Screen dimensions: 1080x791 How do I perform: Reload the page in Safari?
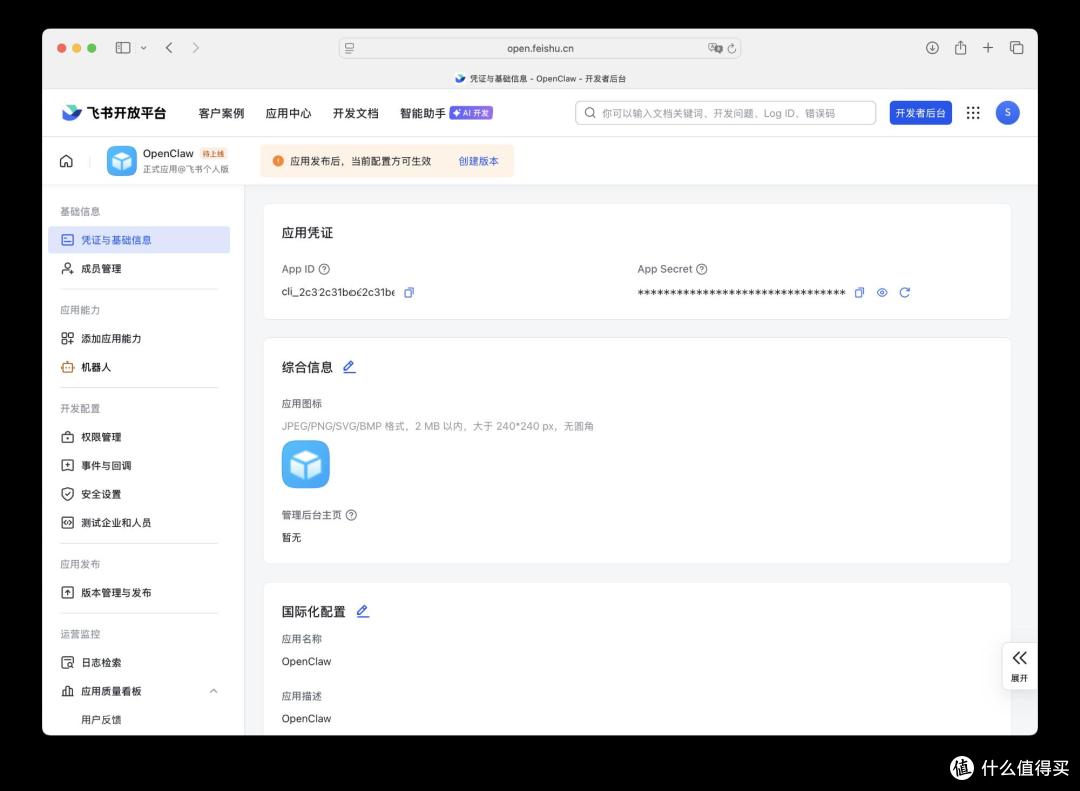[731, 48]
